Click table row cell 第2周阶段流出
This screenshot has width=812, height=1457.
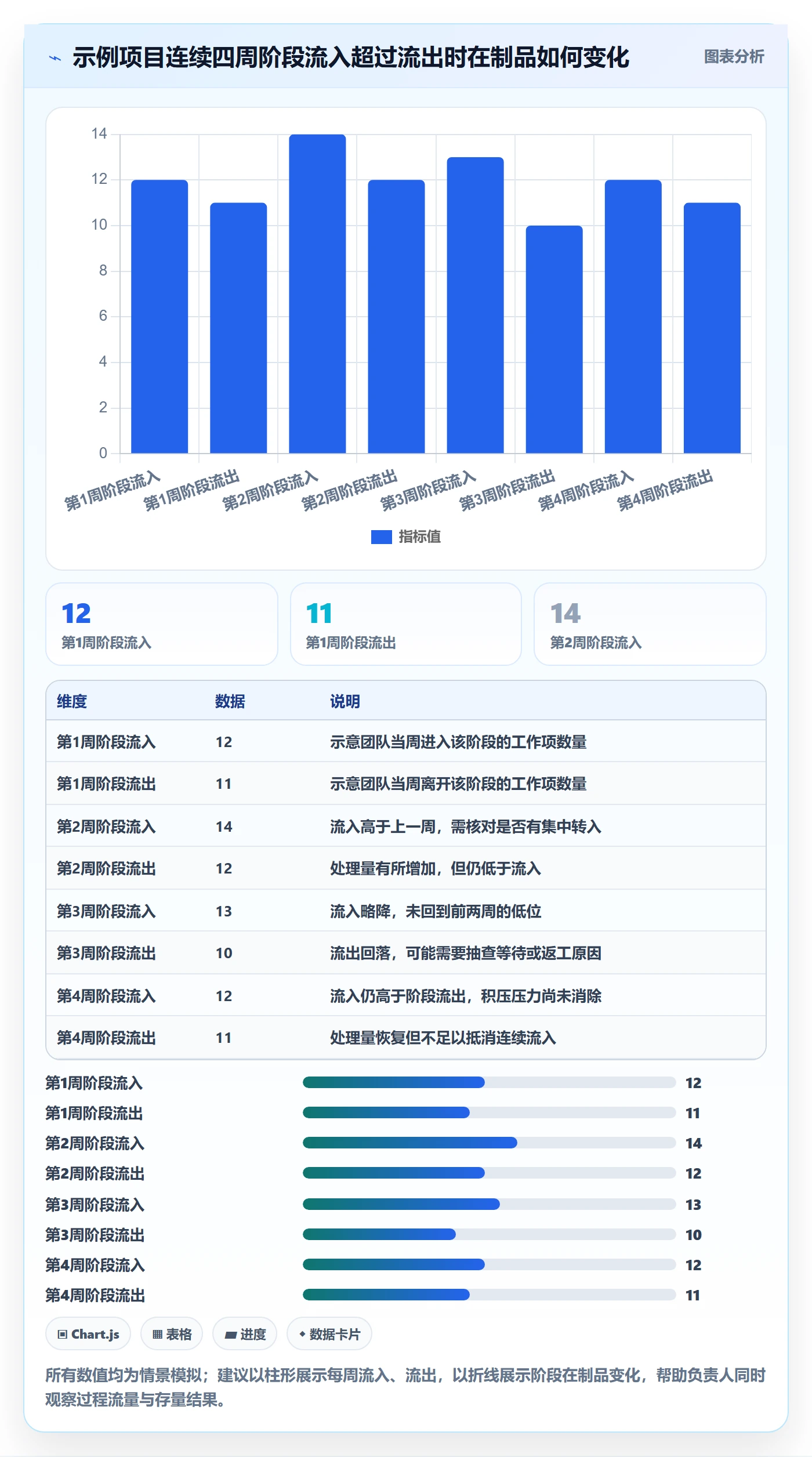pyautogui.click(x=106, y=868)
